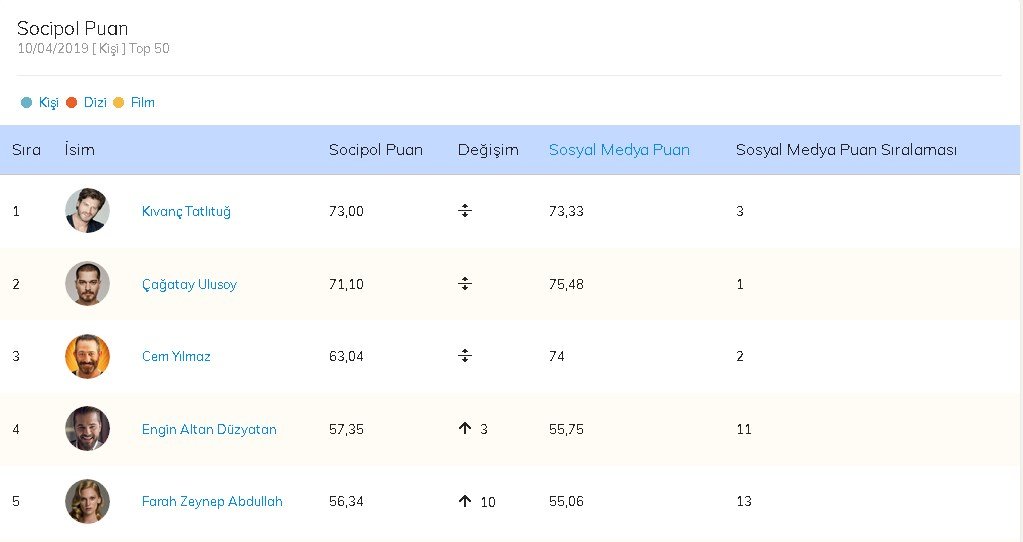Click social ranking 11 in Engin Altan row
Viewport: 1023px width, 542px height.
coord(744,429)
